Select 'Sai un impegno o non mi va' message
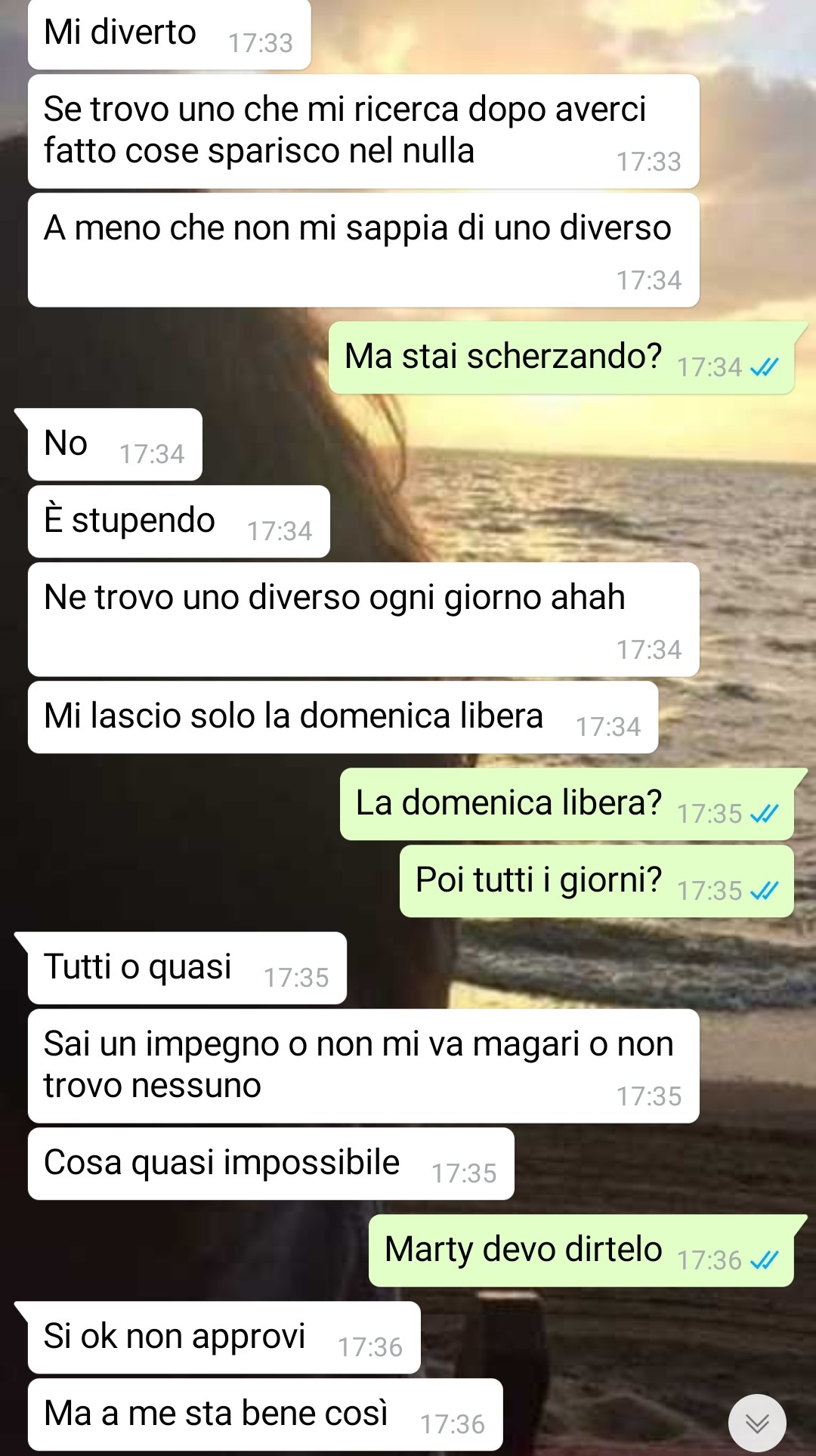 coord(363,1066)
